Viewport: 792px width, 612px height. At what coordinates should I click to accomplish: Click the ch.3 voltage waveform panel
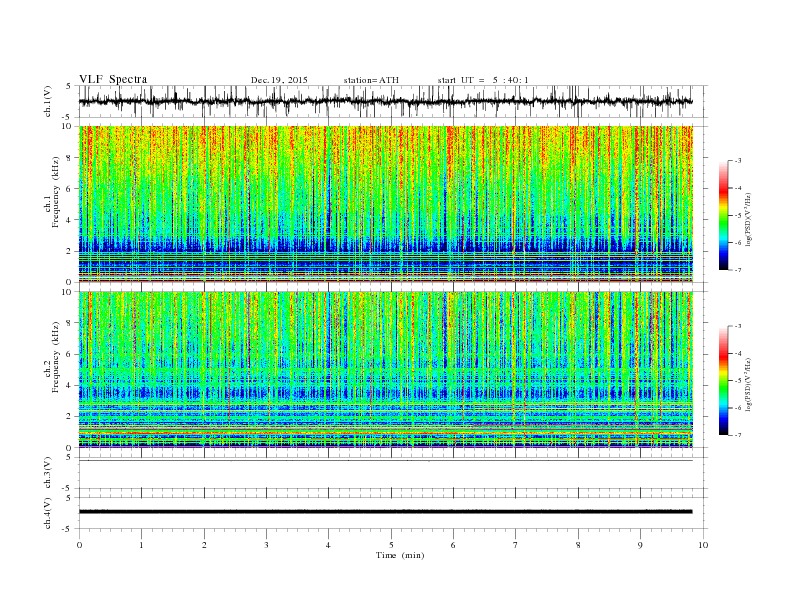(393, 473)
